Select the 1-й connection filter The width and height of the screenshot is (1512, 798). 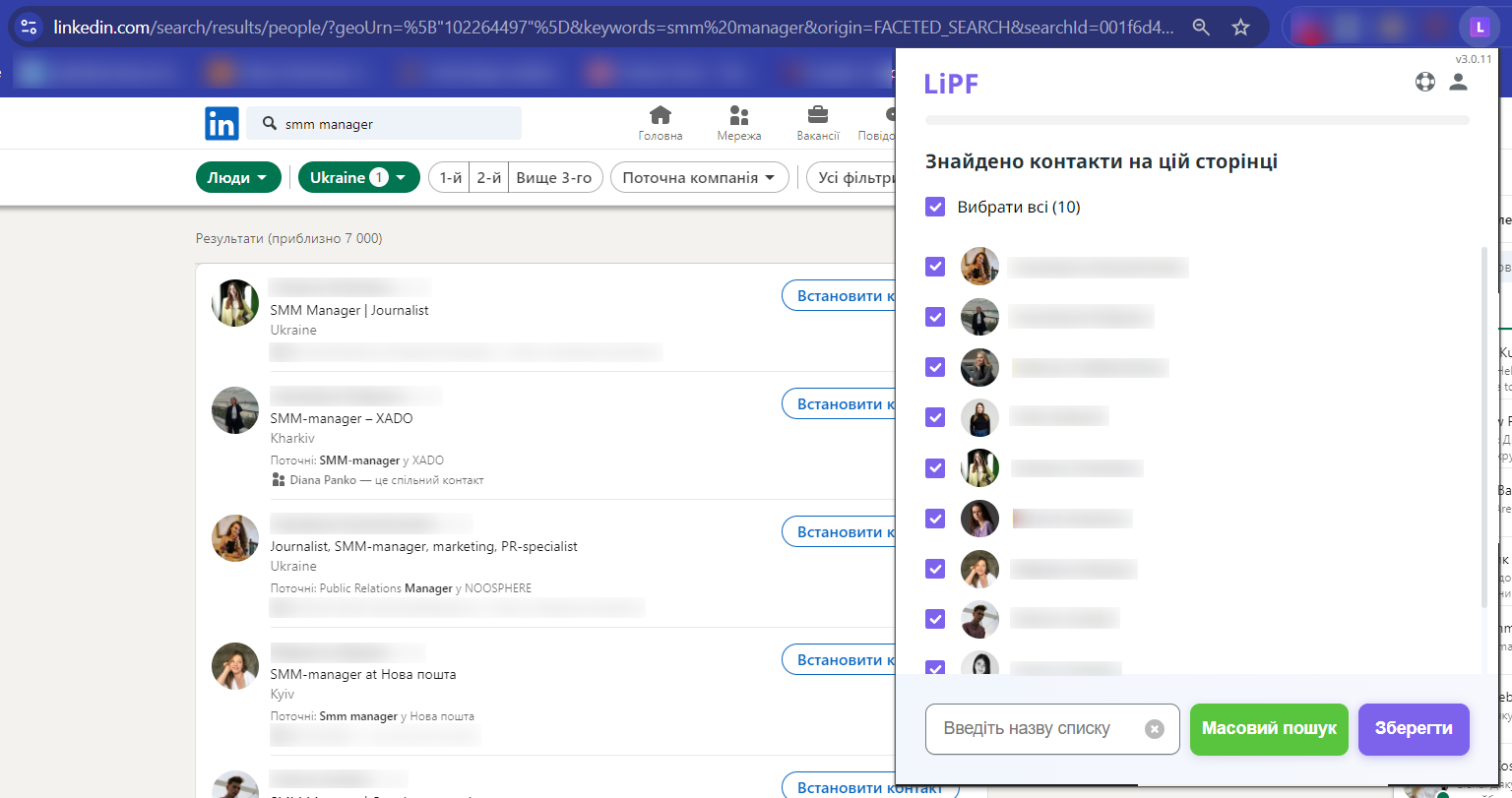tap(450, 178)
